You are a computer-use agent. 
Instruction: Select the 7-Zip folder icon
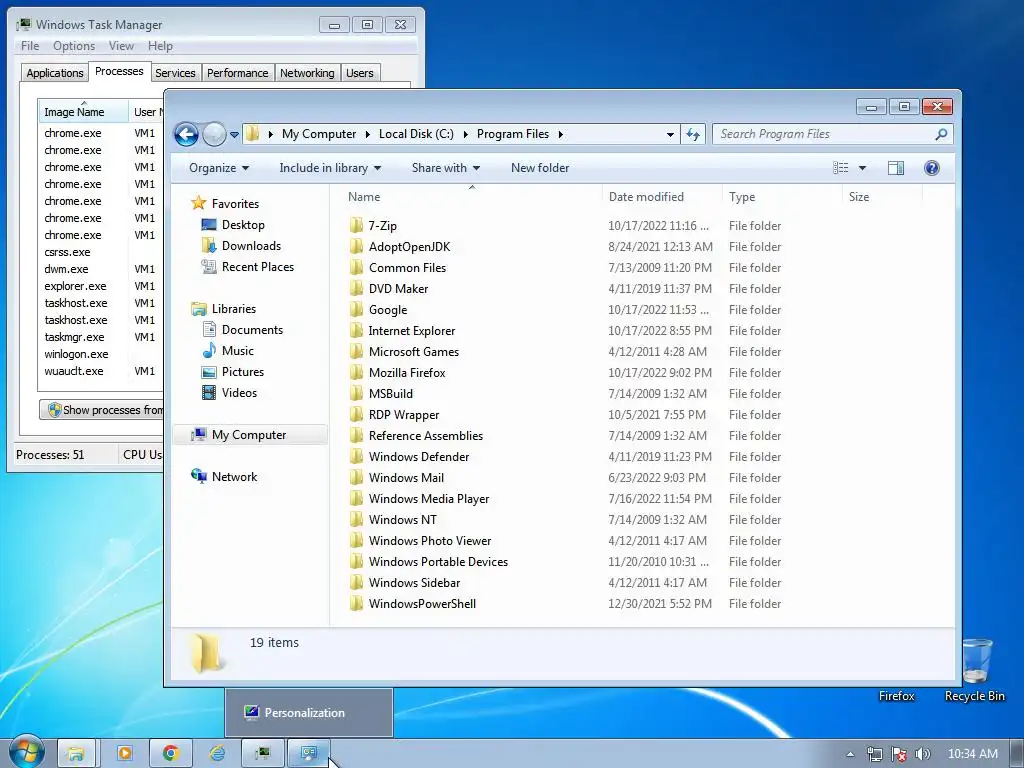pos(356,225)
